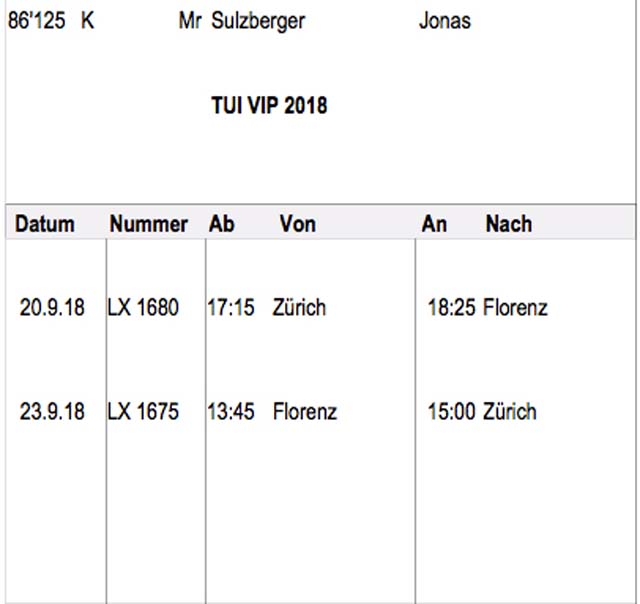Click the TUI VIP 2018 title

point(269,105)
